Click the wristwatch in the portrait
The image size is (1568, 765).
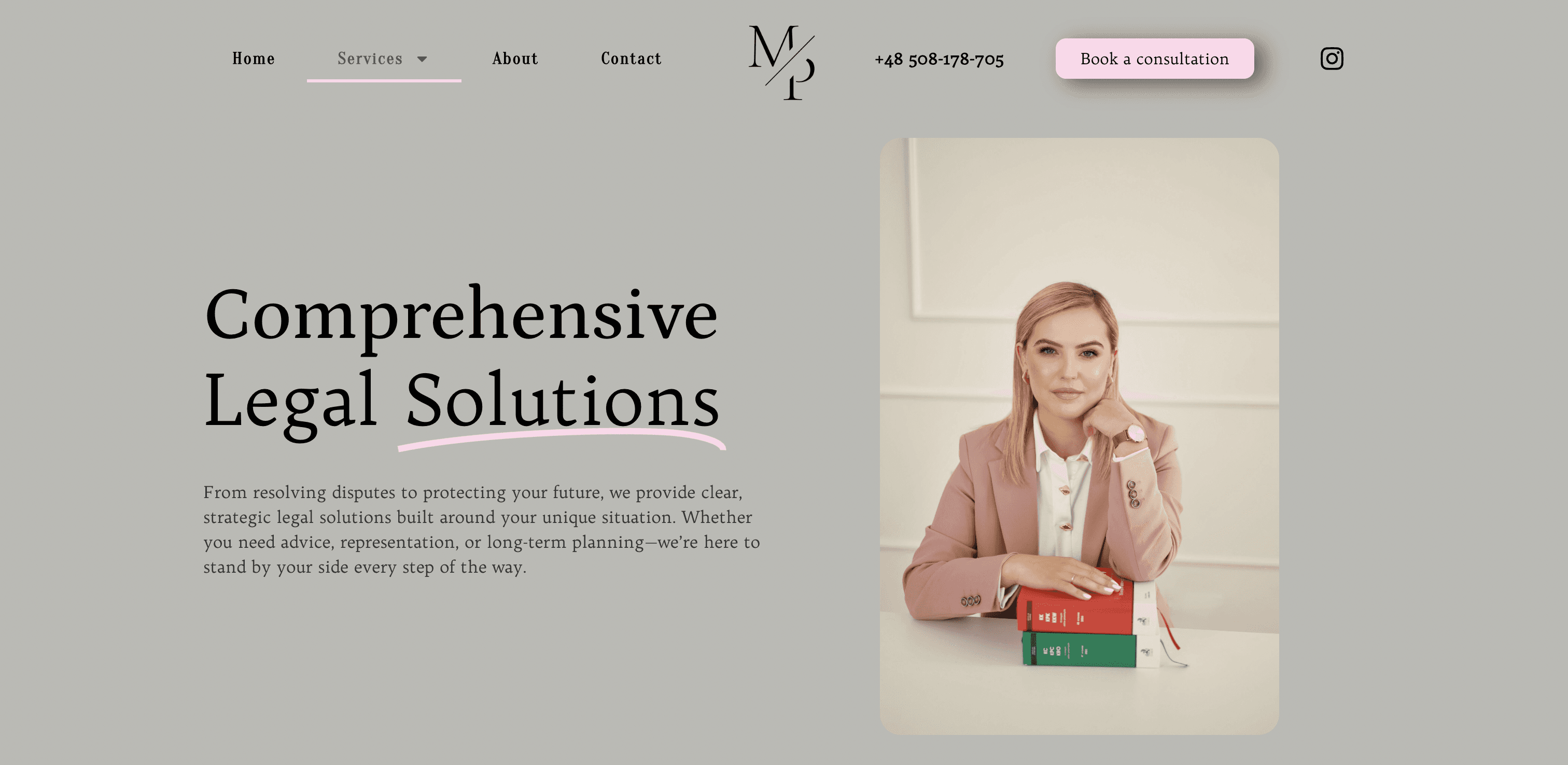tap(1134, 434)
